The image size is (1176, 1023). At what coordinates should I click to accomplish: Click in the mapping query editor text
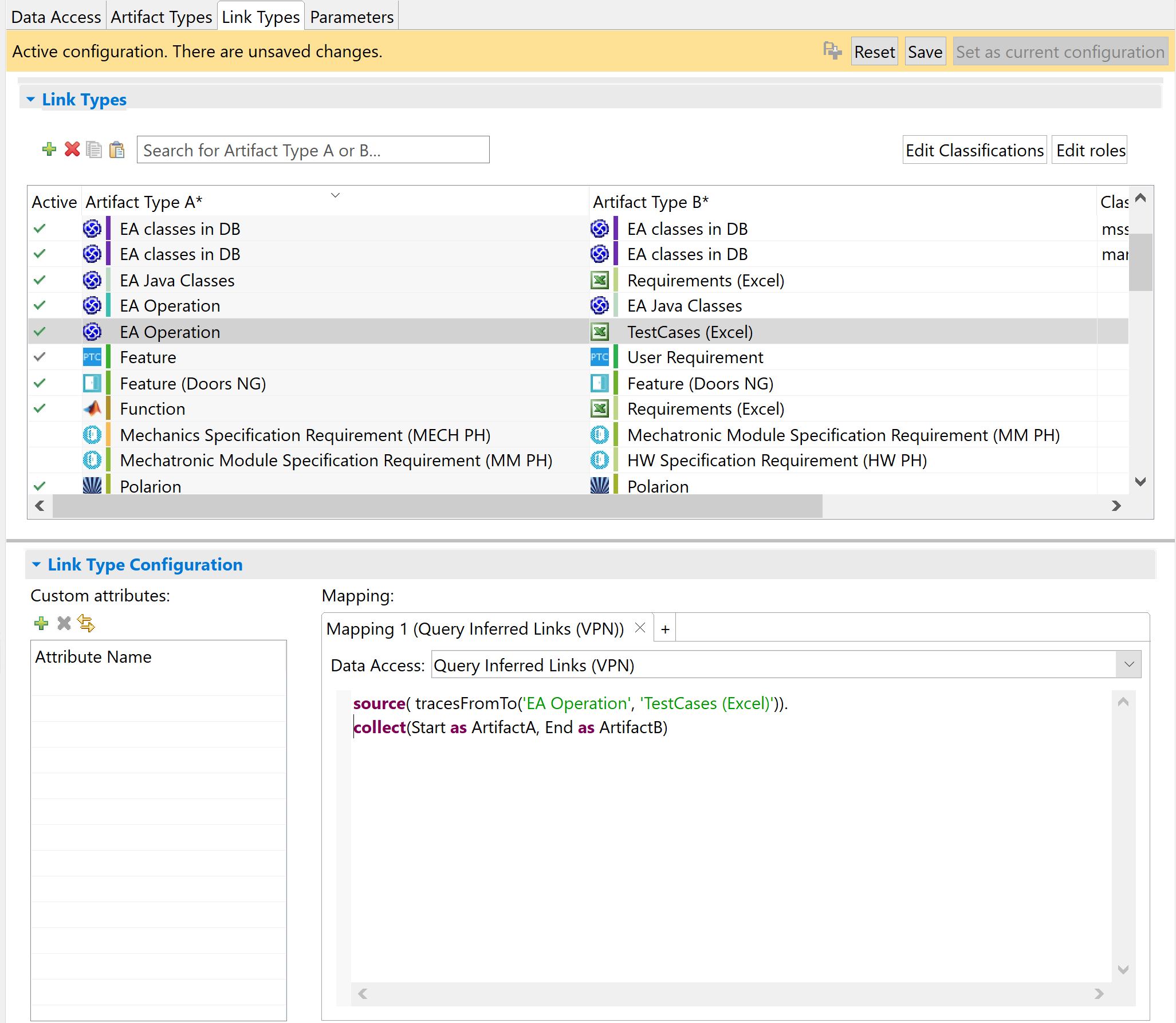[731, 836]
